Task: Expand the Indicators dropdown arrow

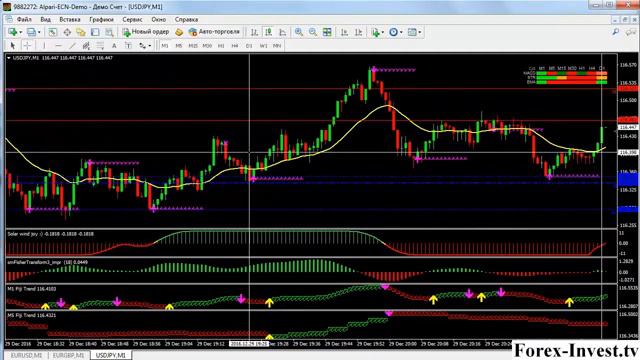Action: [382, 32]
